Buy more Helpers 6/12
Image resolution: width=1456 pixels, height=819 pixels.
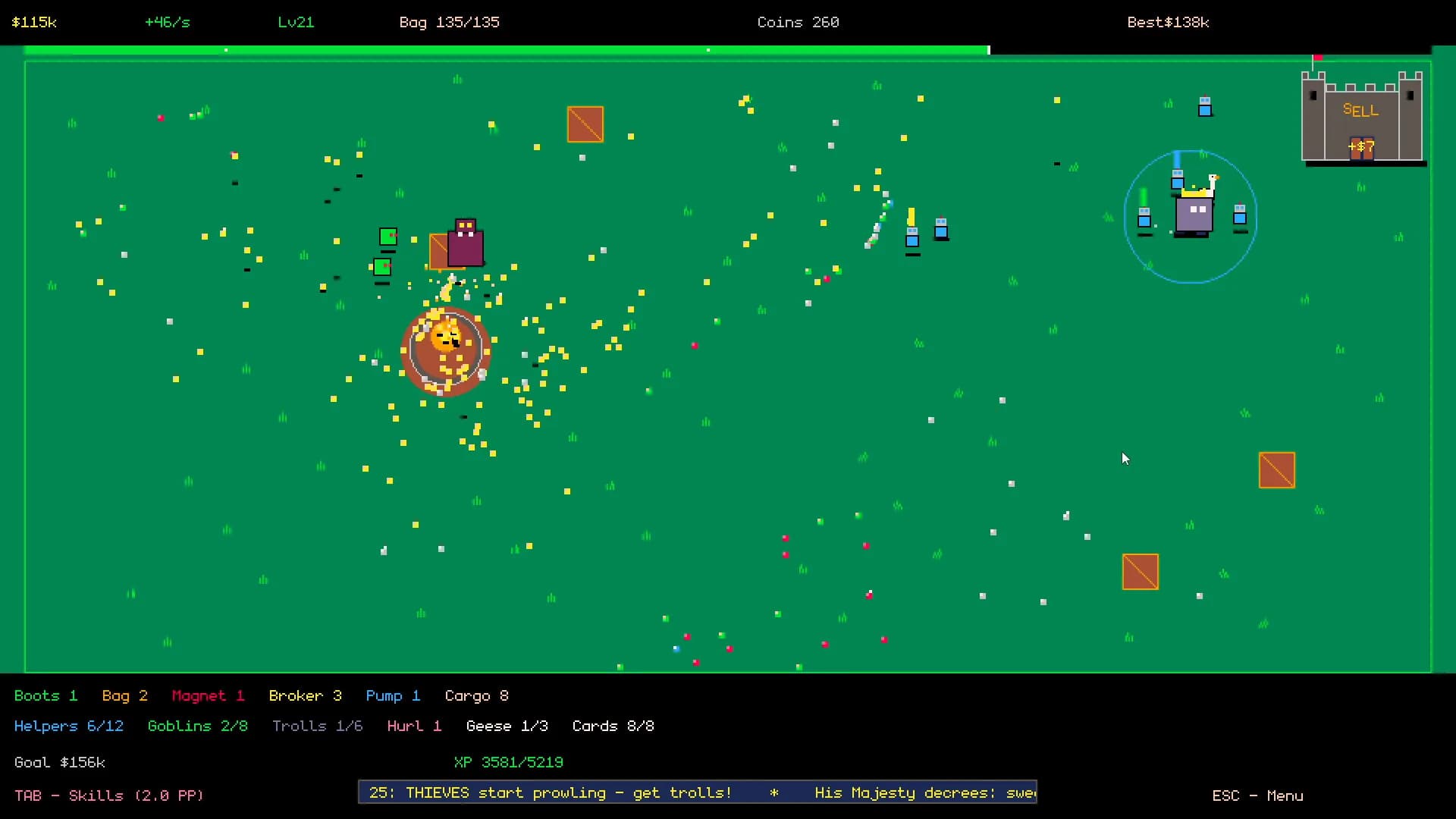pyautogui.click(x=68, y=726)
